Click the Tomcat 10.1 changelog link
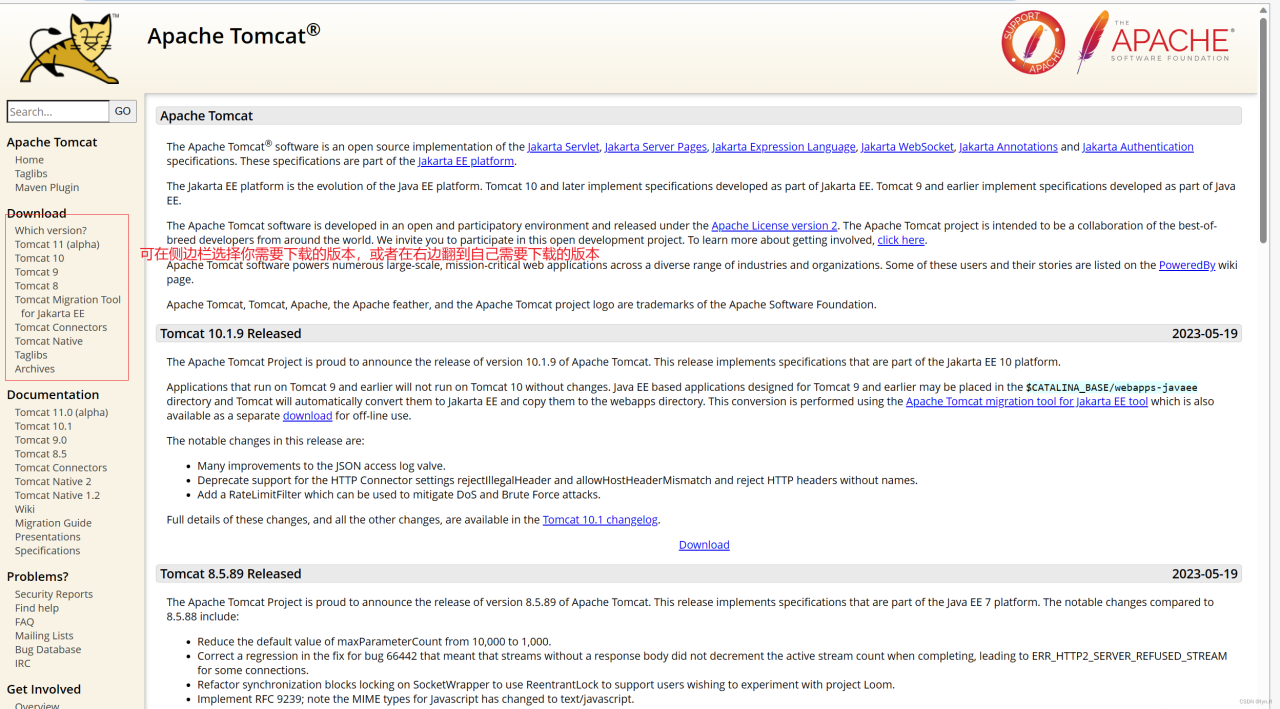Image resolution: width=1280 pixels, height=709 pixels. 600,520
